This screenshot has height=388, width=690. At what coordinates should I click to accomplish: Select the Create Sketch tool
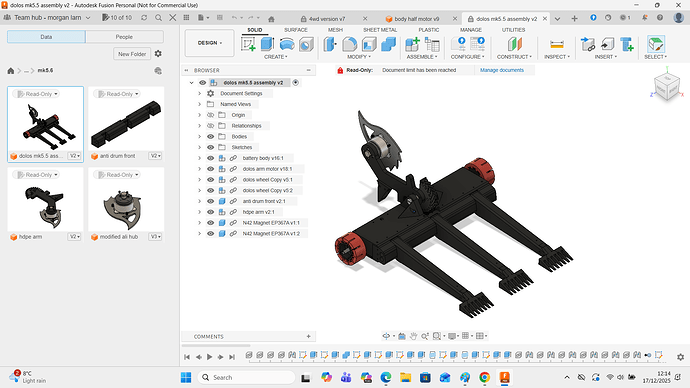pyautogui.click(x=248, y=44)
